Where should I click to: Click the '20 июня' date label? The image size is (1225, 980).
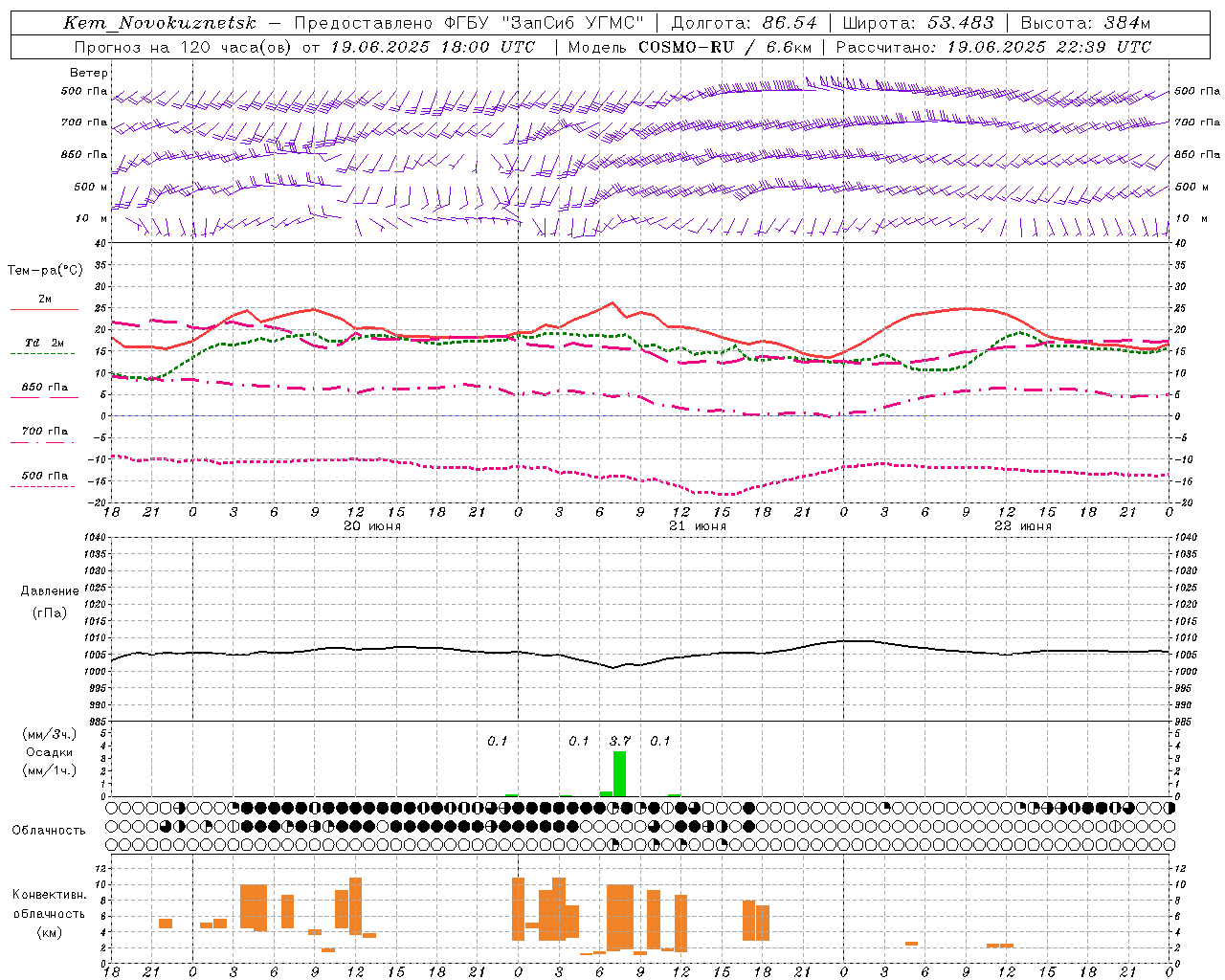coord(372,526)
